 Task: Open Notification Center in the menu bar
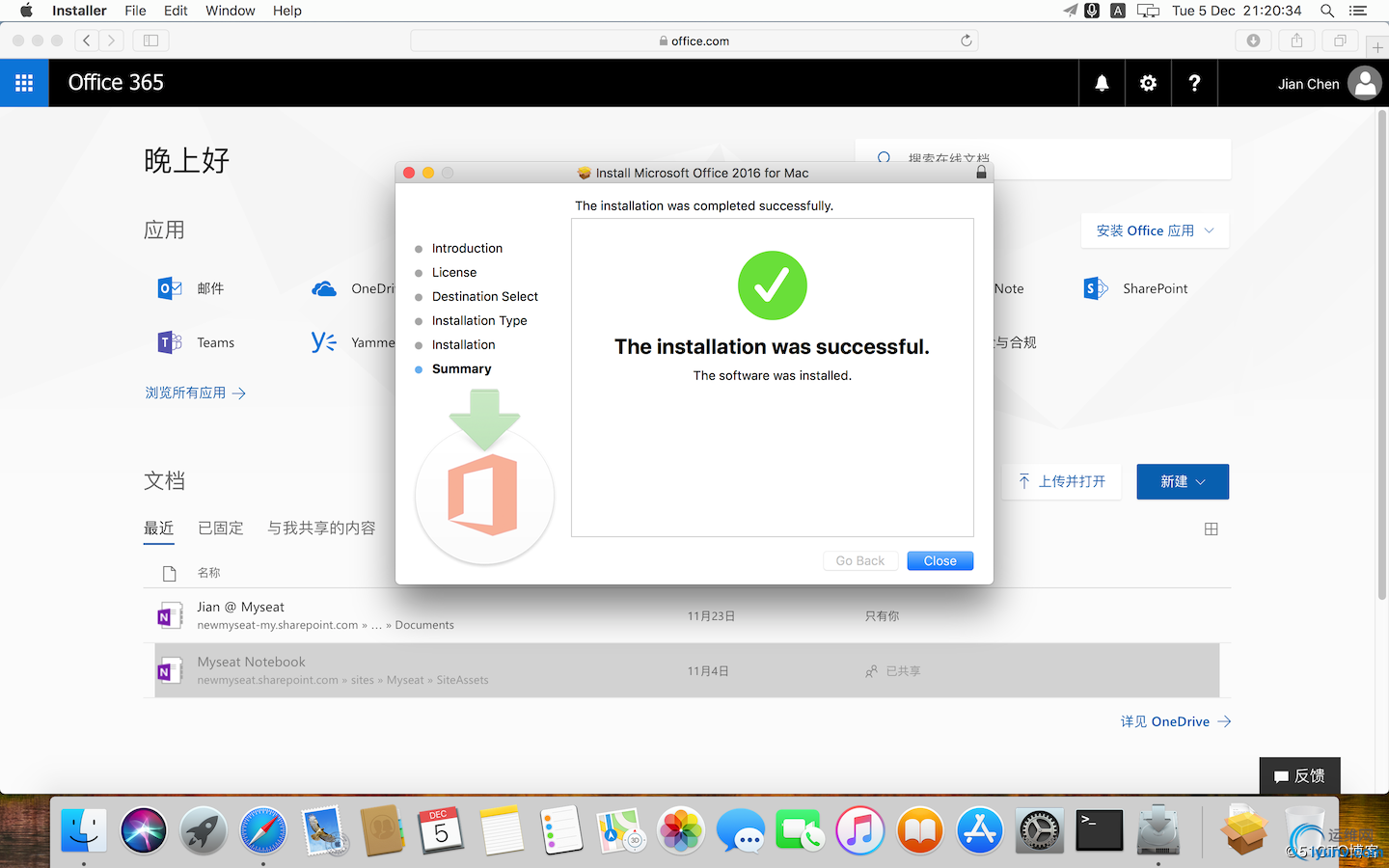point(1358,11)
